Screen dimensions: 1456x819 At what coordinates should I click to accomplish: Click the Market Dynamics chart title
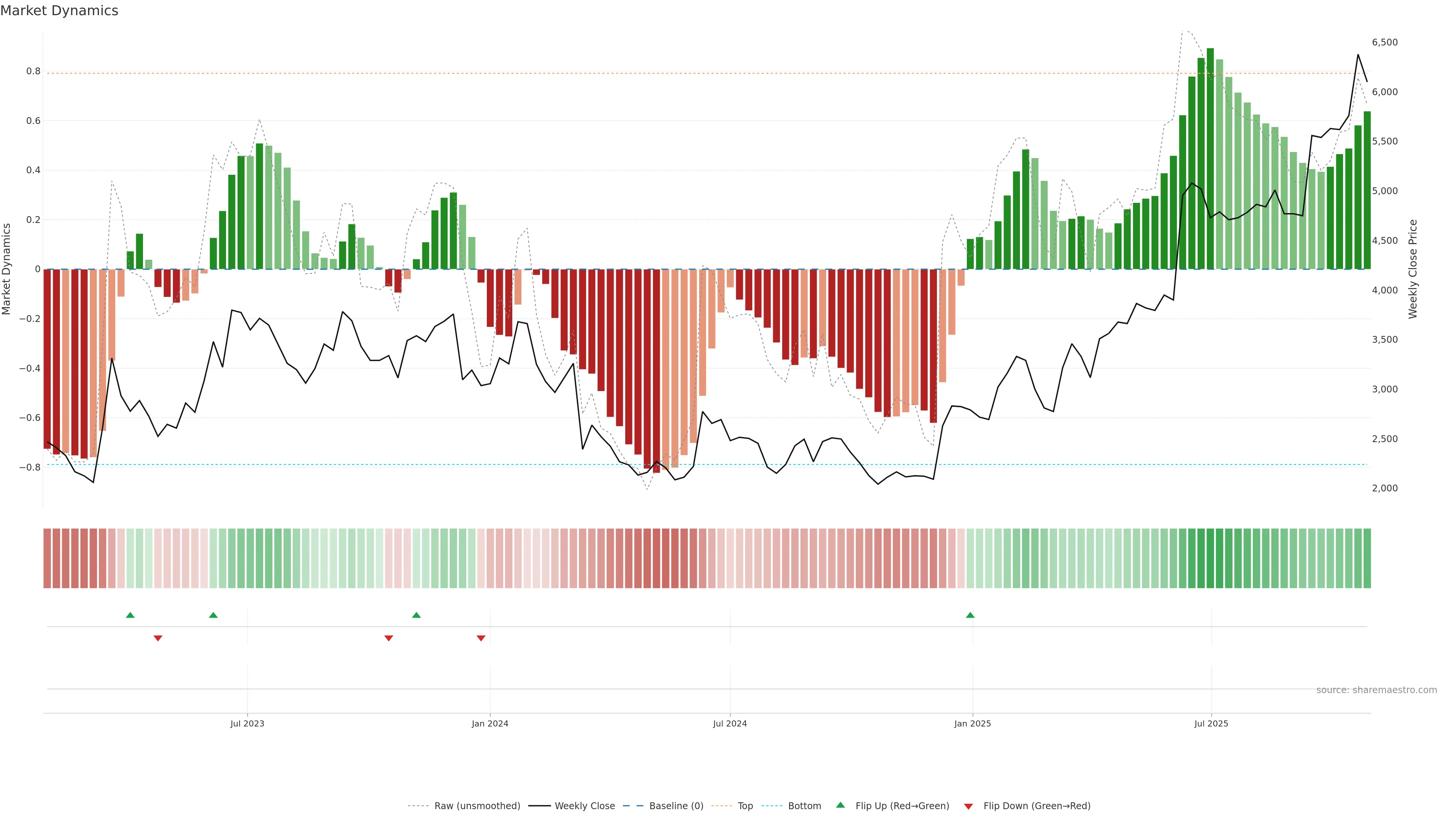click(x=60, y=11)
